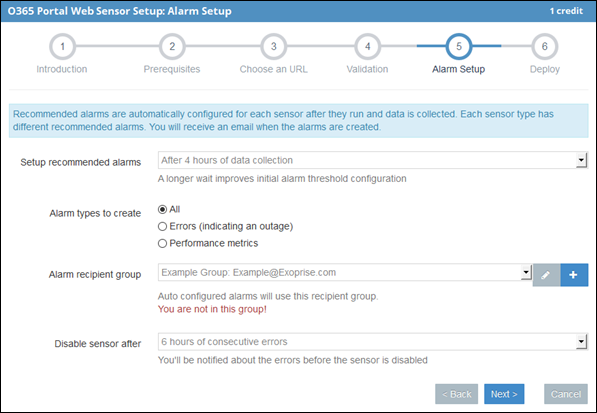The image size is (597, 413).
Task: Choose Errors (indicating an outage) option
Action: click(163, 226)
